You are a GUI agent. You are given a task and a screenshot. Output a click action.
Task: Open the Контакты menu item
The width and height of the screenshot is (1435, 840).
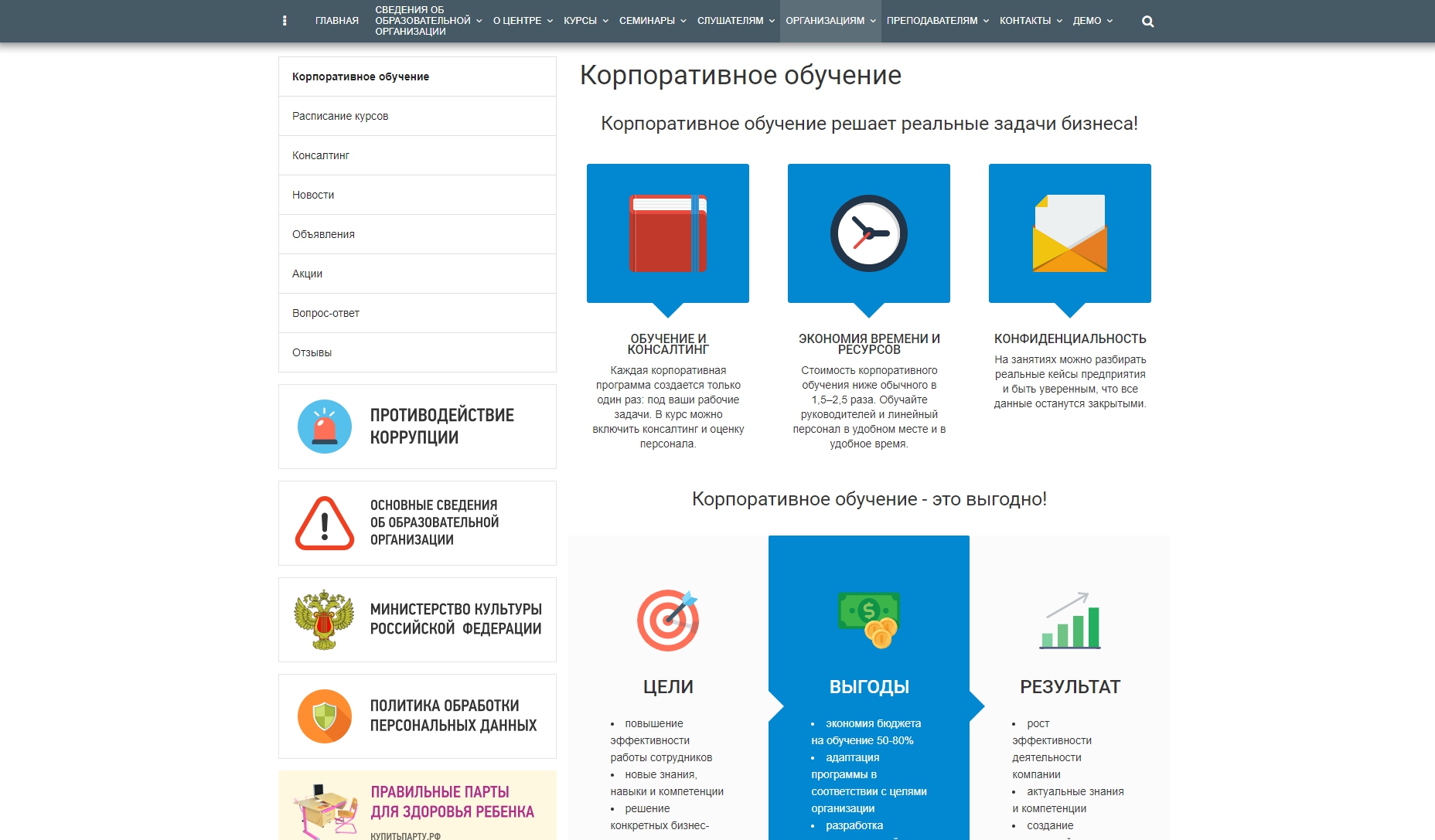point(1030,21)
